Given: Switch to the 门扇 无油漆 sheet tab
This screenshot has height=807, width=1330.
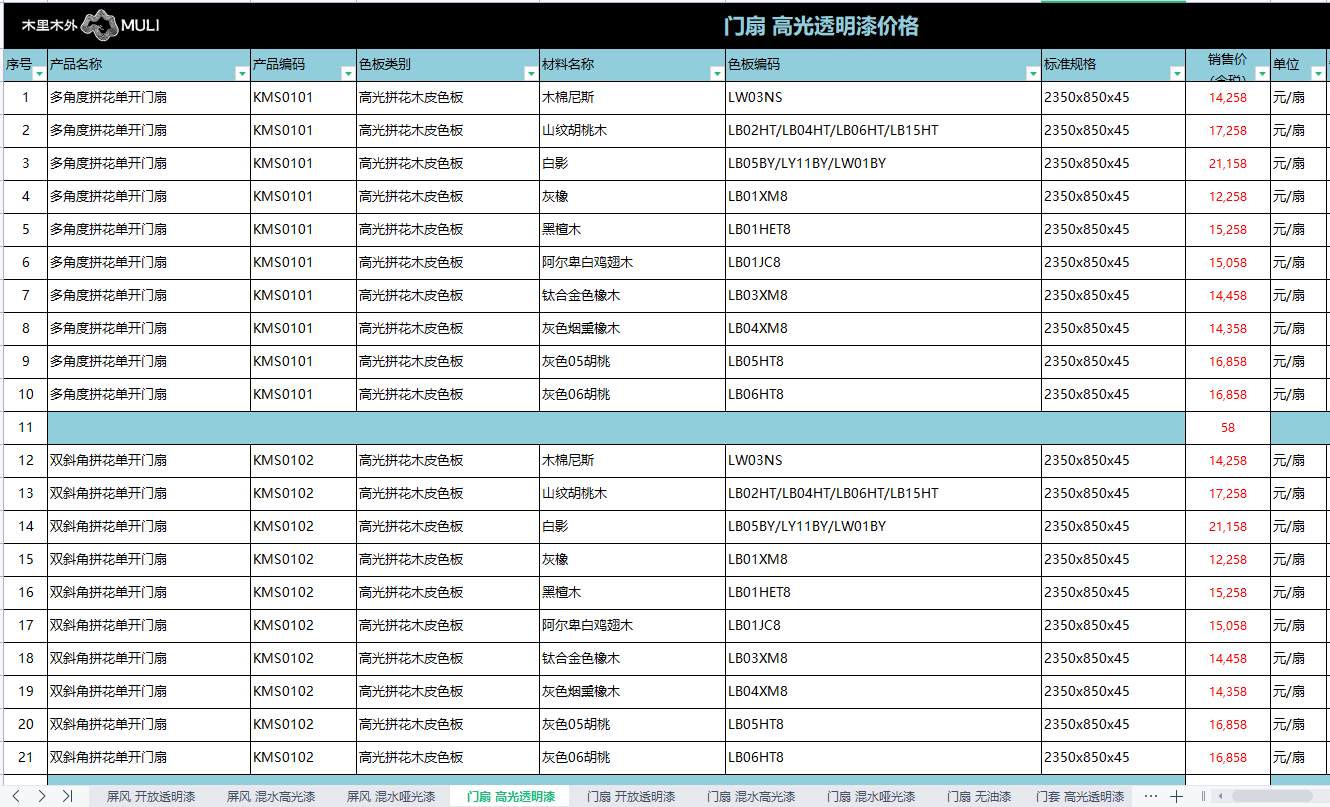Looking at the screenshot, I should click(979, 797).
